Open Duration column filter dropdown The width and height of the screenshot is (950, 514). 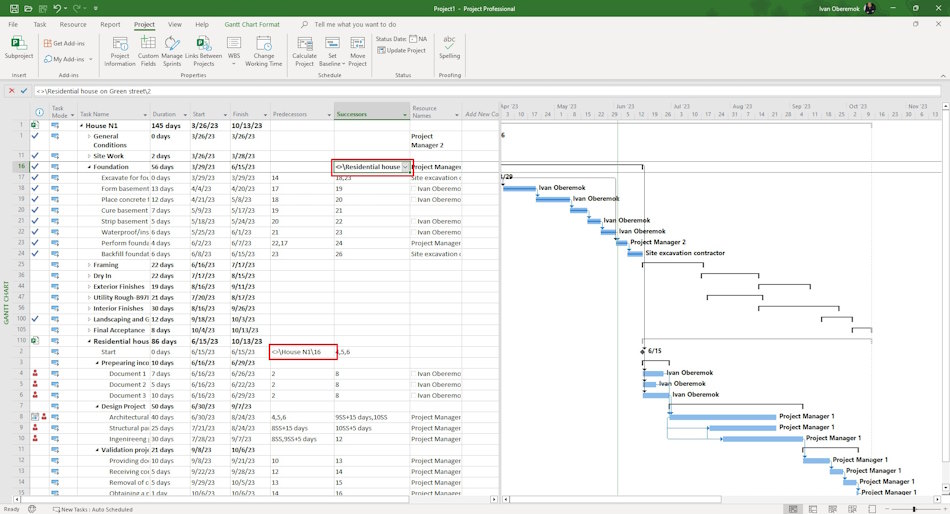185,115
